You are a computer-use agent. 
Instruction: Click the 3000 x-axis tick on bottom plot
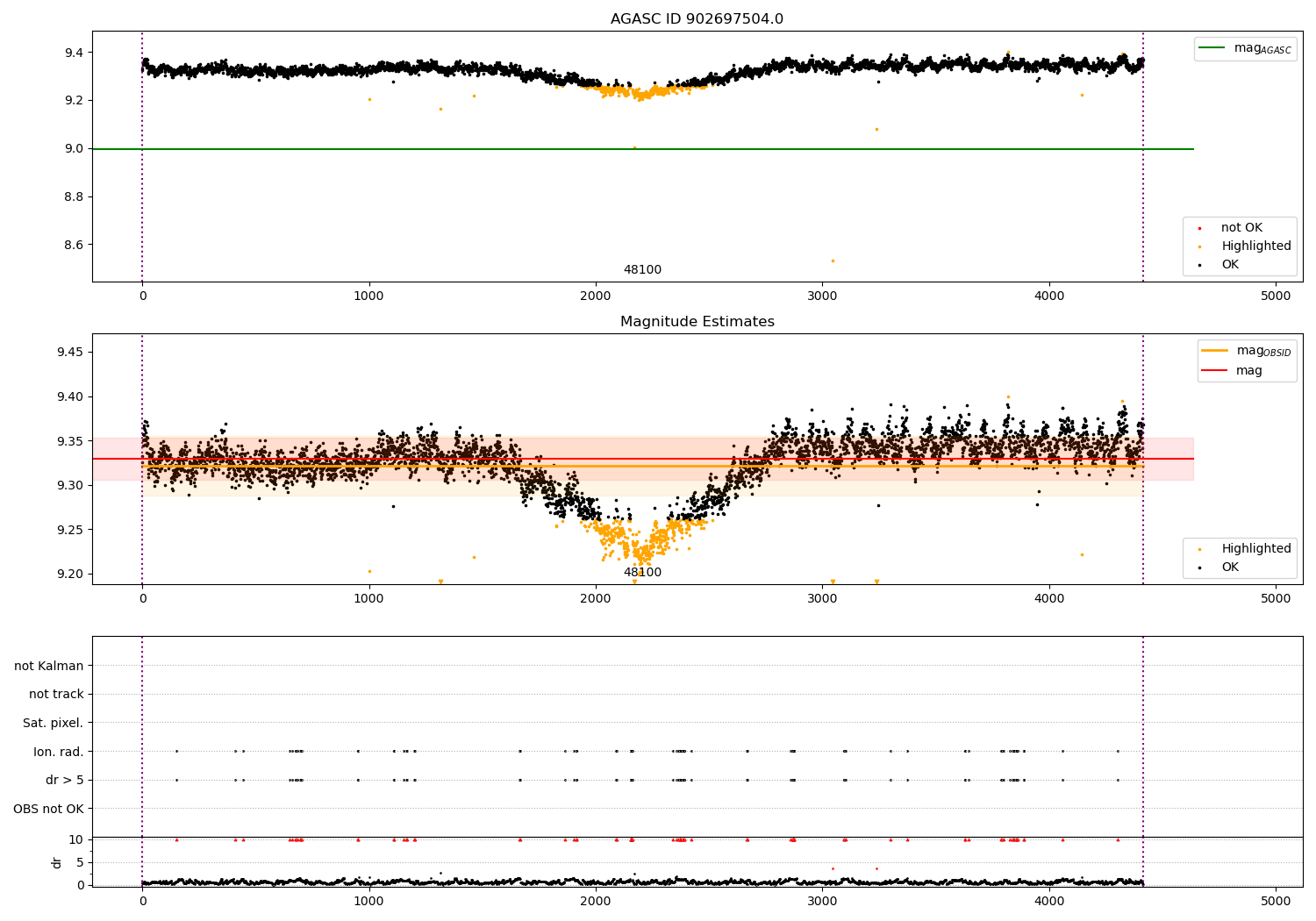click(822, 901)
